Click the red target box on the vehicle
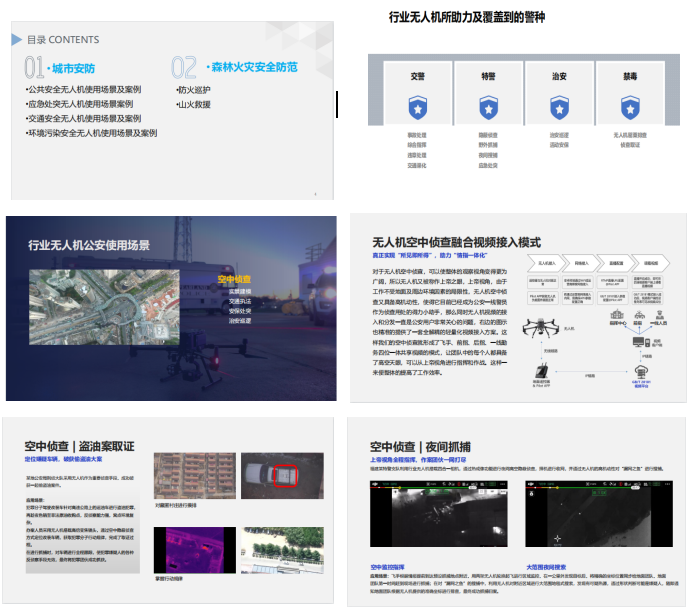 [x=286, y=476]
